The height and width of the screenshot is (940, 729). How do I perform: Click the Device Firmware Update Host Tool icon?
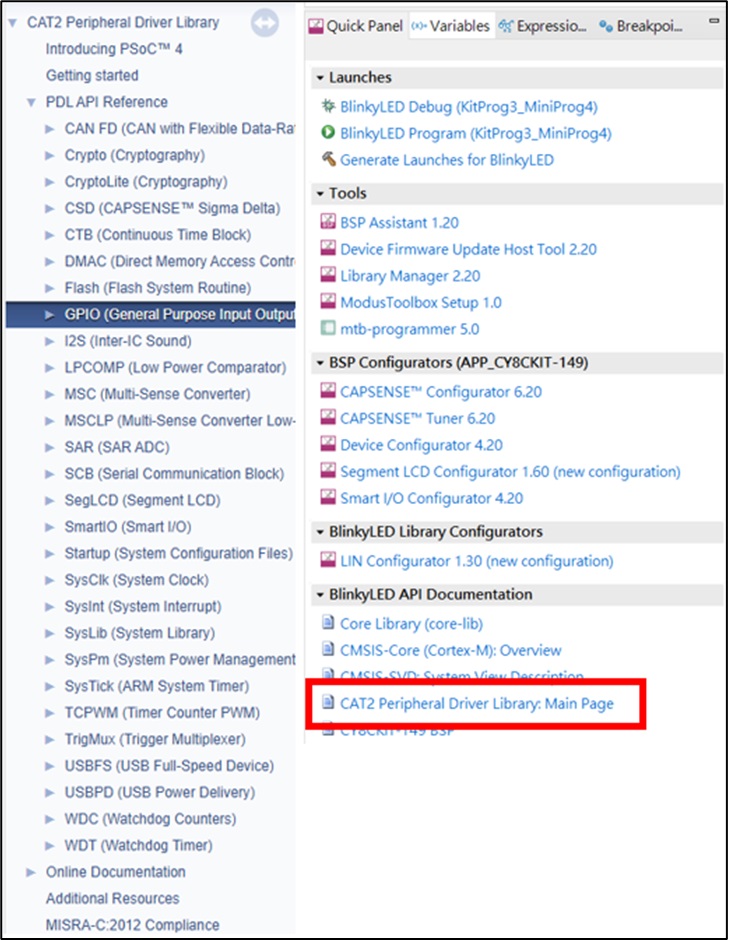328,248
